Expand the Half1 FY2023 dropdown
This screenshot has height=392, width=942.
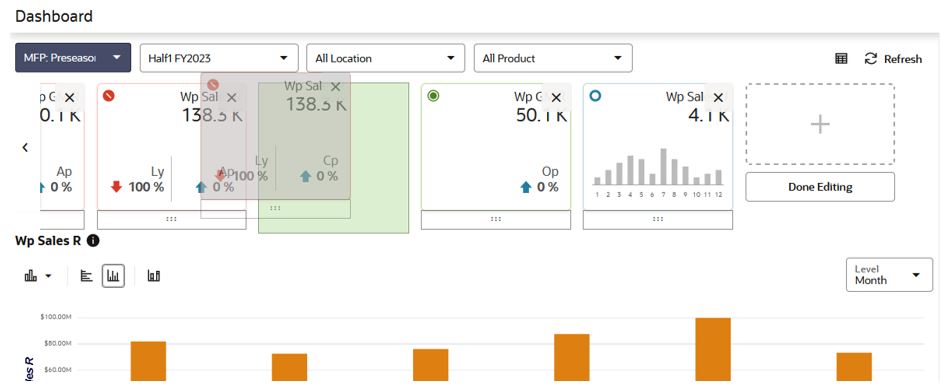pyautogui.click(x=219, y=58)
